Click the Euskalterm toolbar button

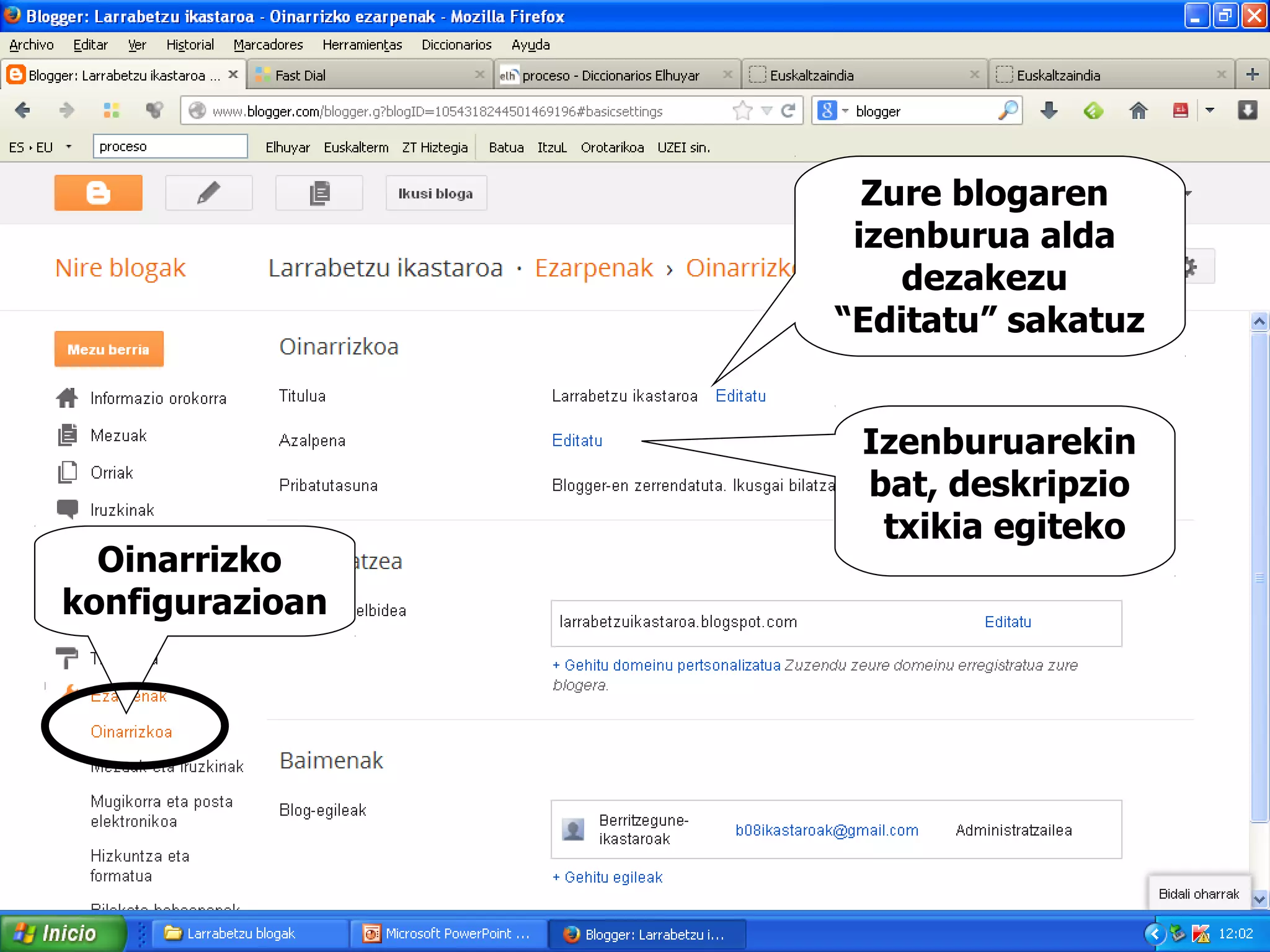356,148
